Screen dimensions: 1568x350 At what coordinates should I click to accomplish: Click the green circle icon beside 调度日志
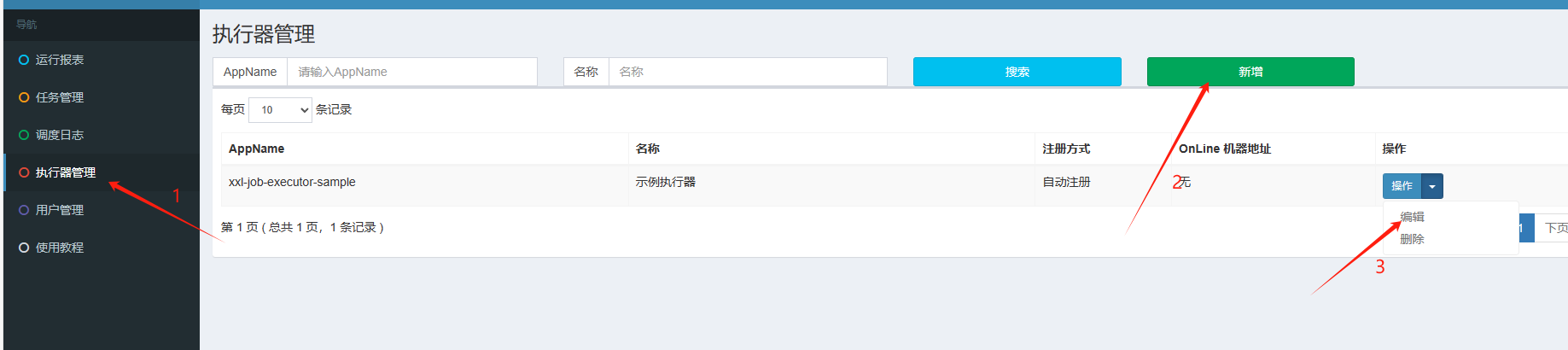point(24,135)
